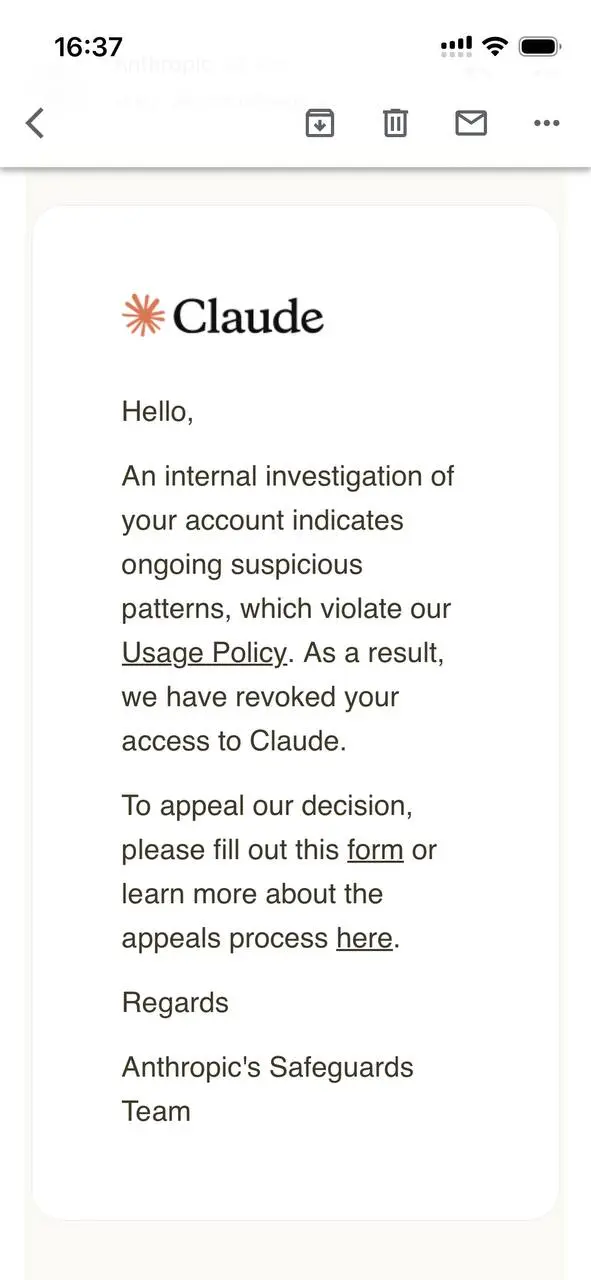Tap the 'internal investigation' paragraph
Viewport: 591px width, 1280px height.
(288, 608)
